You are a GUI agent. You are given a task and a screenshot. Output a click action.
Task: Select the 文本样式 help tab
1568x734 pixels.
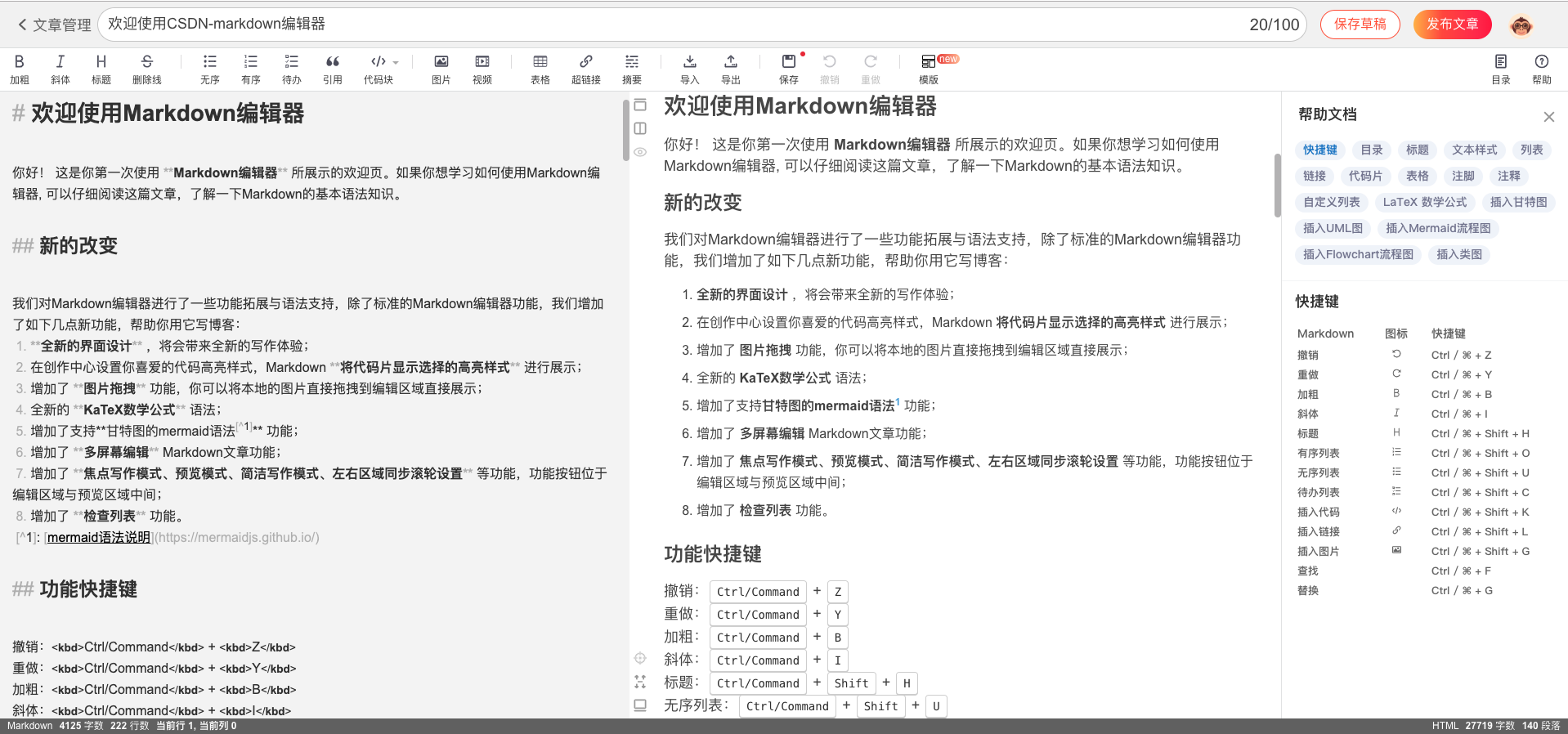point(1475,150)
